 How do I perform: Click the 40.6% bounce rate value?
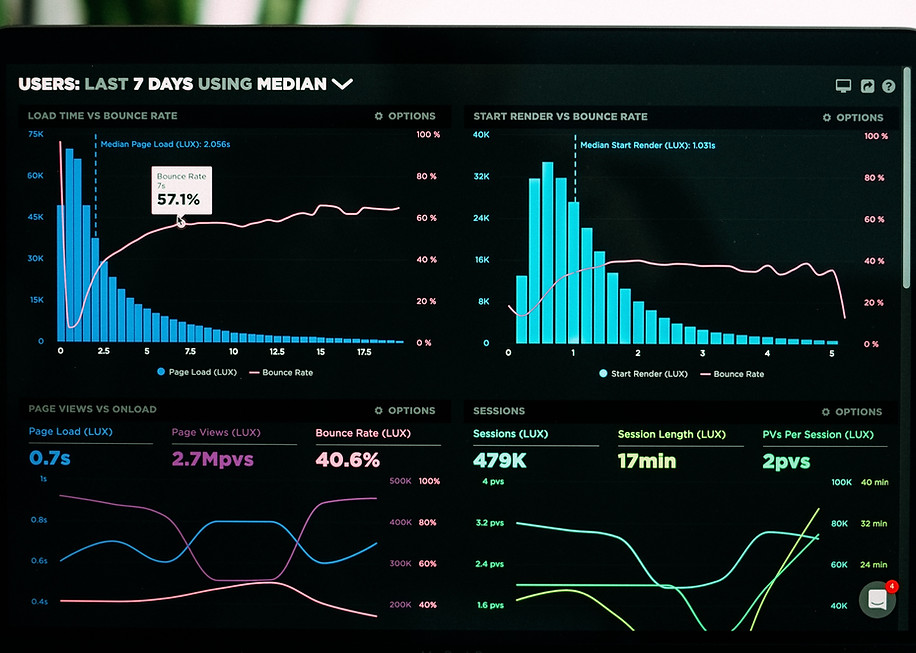coord(348,460)
